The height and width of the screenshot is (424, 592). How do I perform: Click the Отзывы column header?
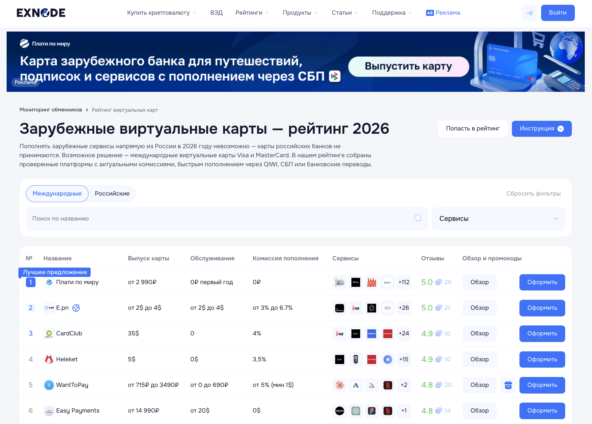[x=432, y=258]
